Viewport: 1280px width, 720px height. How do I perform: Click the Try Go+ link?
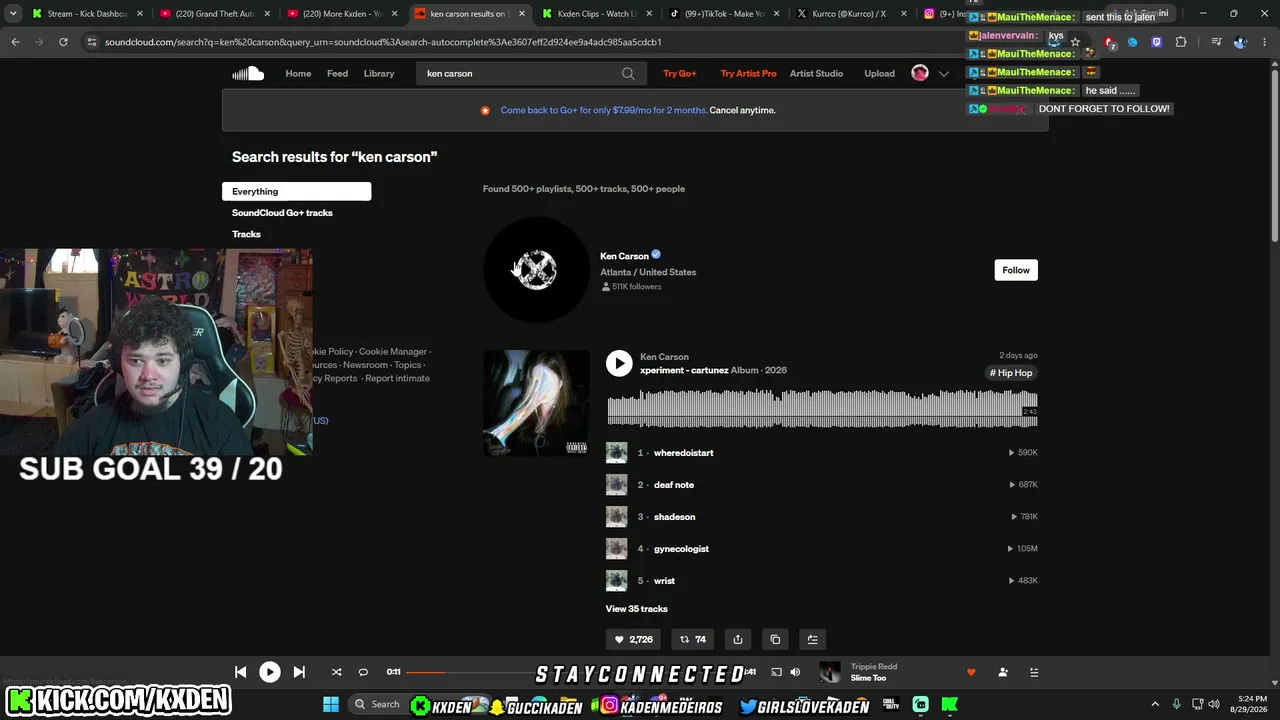coord(680,73)
